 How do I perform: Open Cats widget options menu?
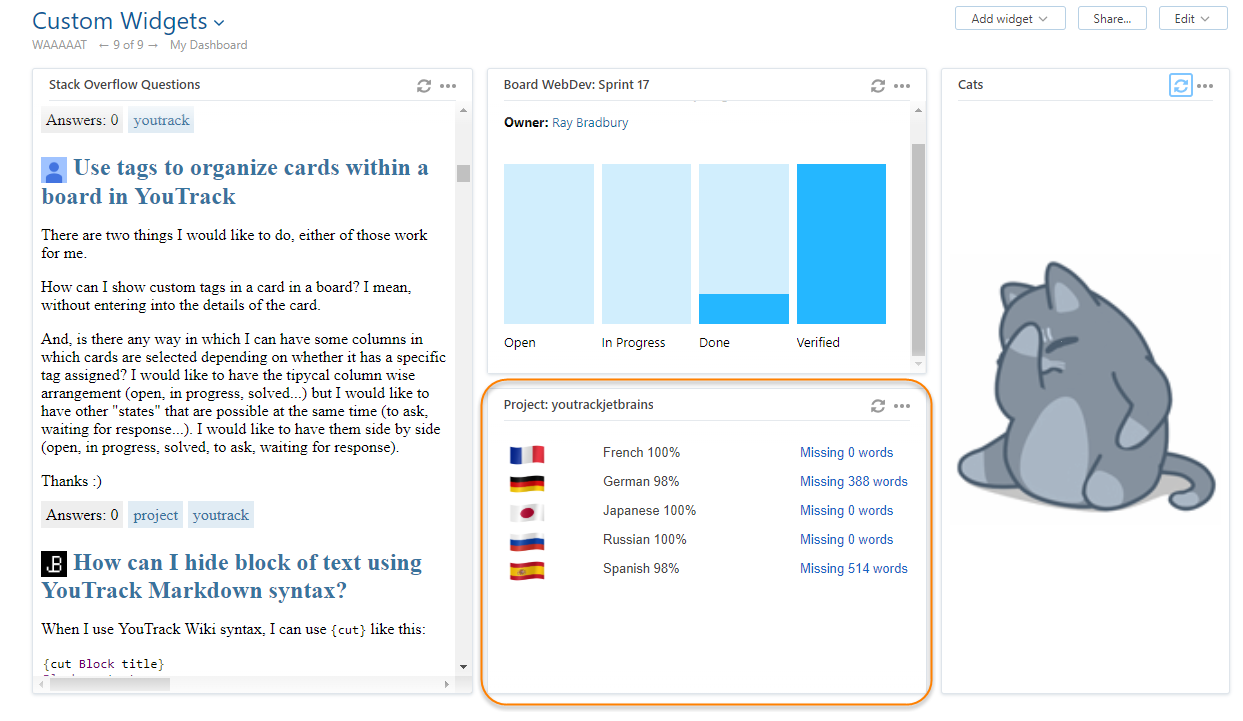coord(1205,86)
